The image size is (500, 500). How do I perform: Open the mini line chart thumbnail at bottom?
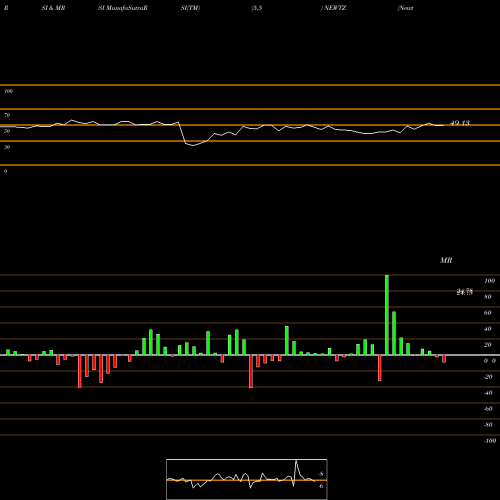coord(247,479)
